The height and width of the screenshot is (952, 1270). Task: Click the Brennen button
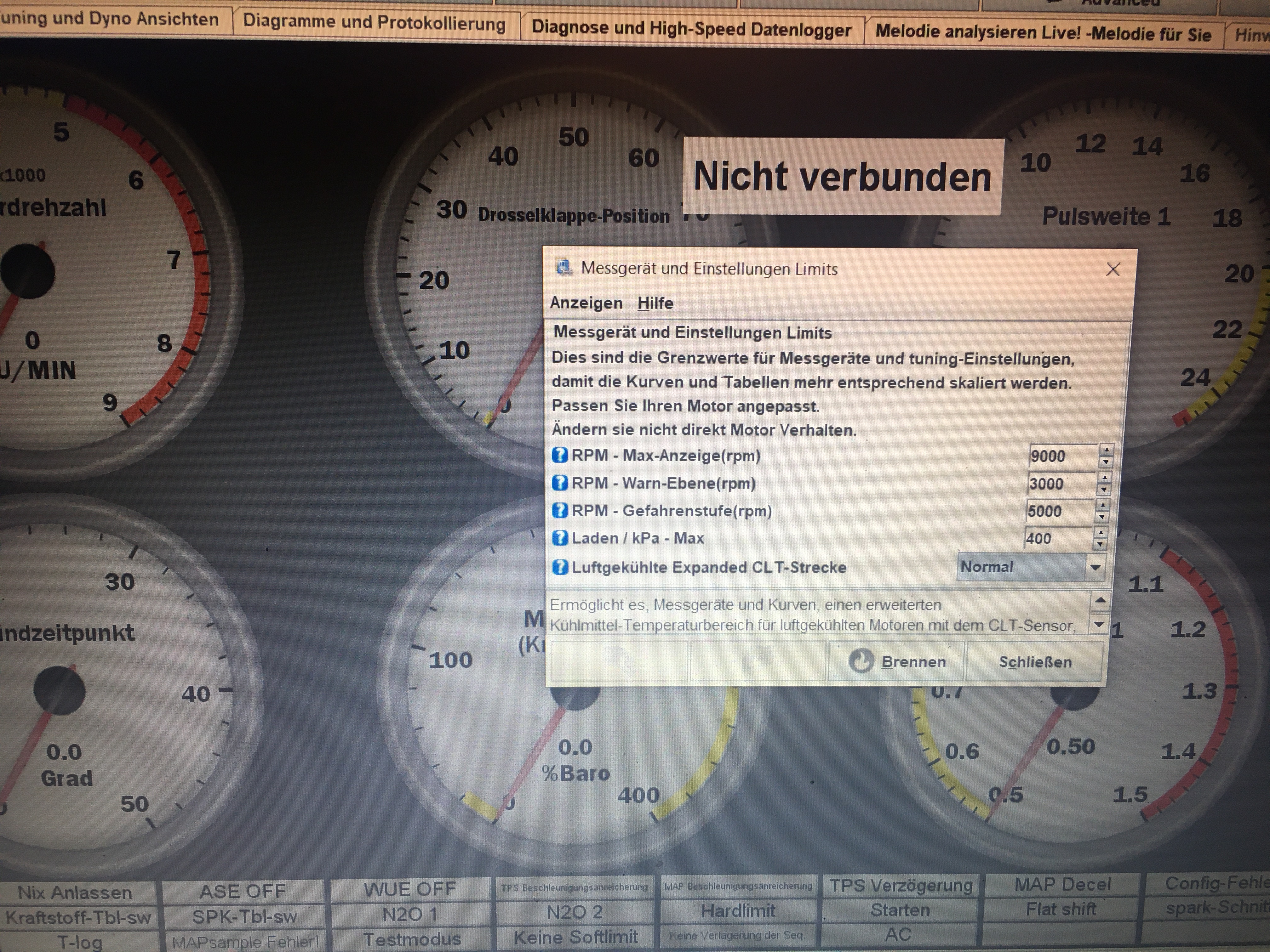[897, 662]
